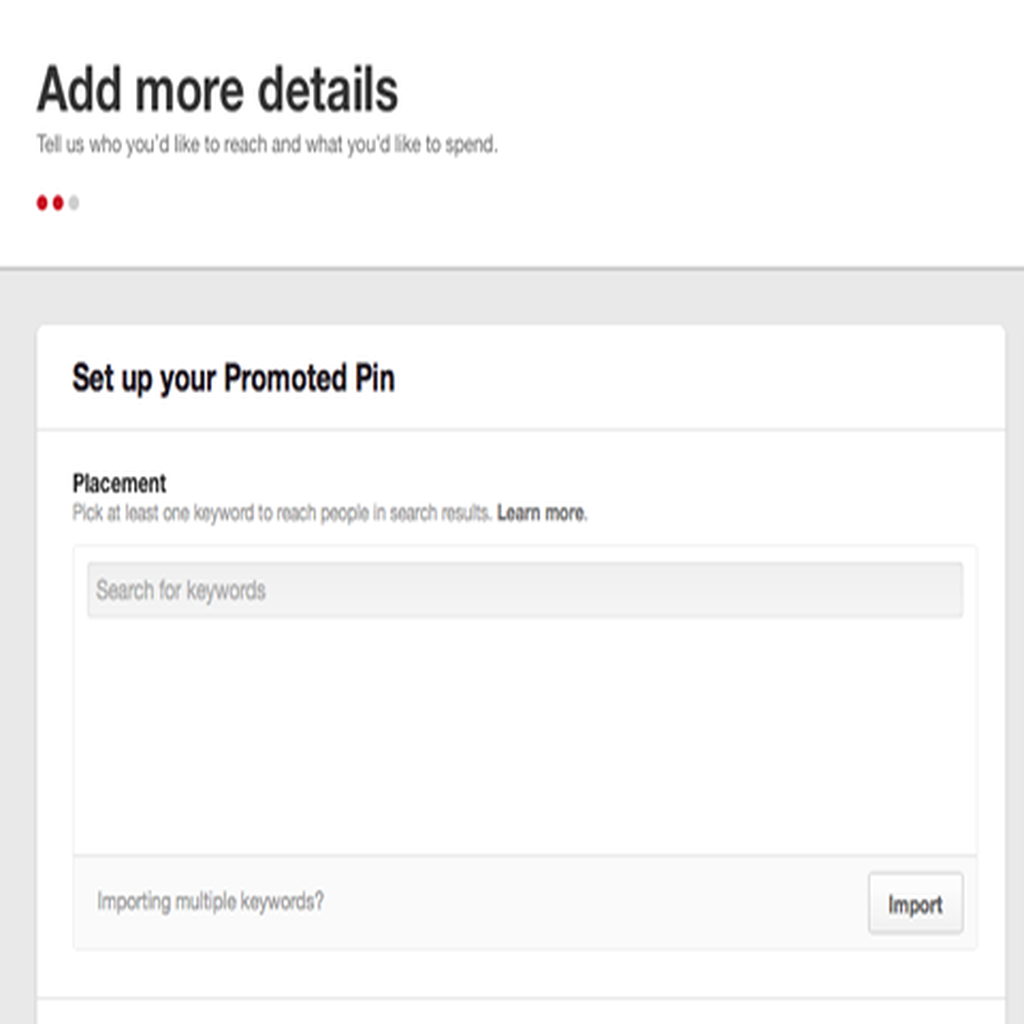The image size is (1024, 1024).
Task: Click the 'Tell us who you'd like to reach' subtitle
Action: [x=267, y=144]
